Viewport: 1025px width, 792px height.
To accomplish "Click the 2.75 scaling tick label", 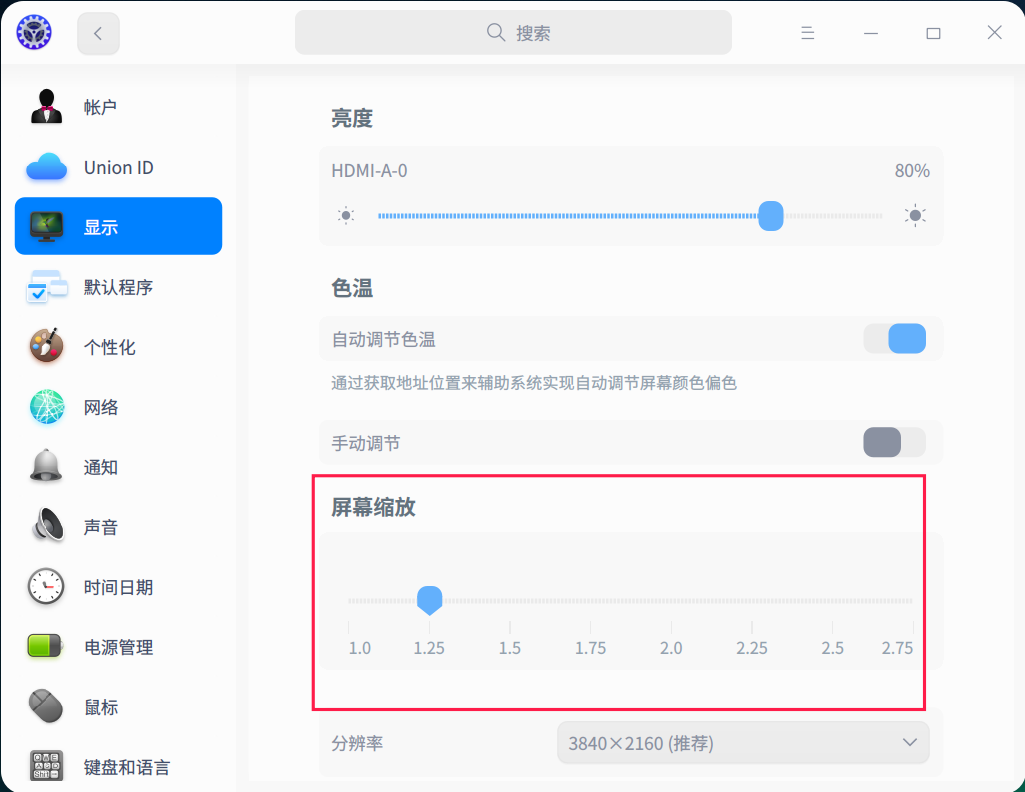I will (x=897, y=648).
